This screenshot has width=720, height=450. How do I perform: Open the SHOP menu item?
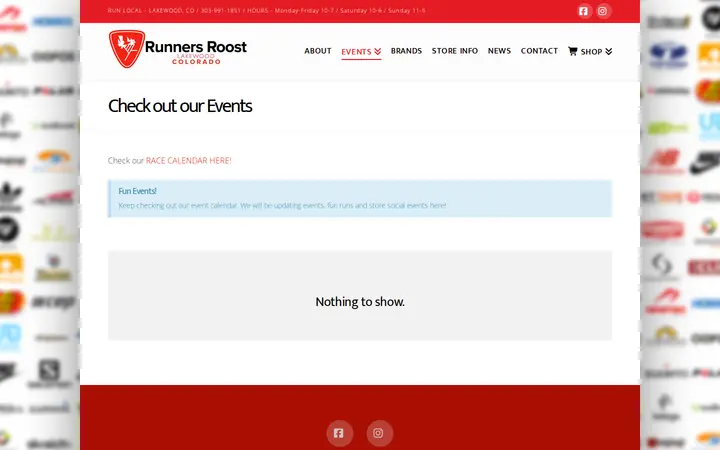[x=591, y=51]
